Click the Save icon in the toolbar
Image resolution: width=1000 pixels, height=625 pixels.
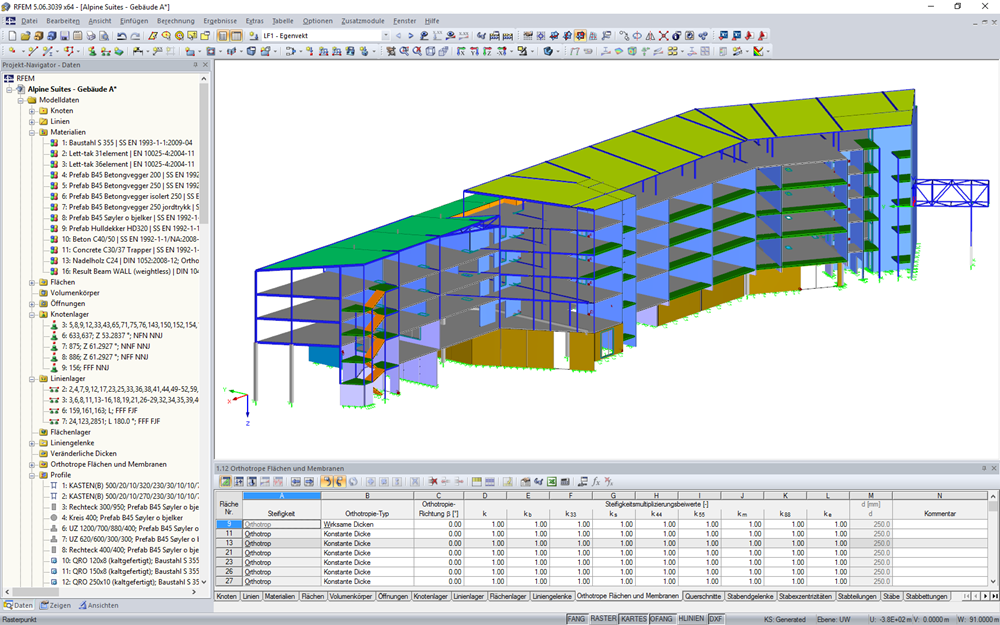(64, 36)
